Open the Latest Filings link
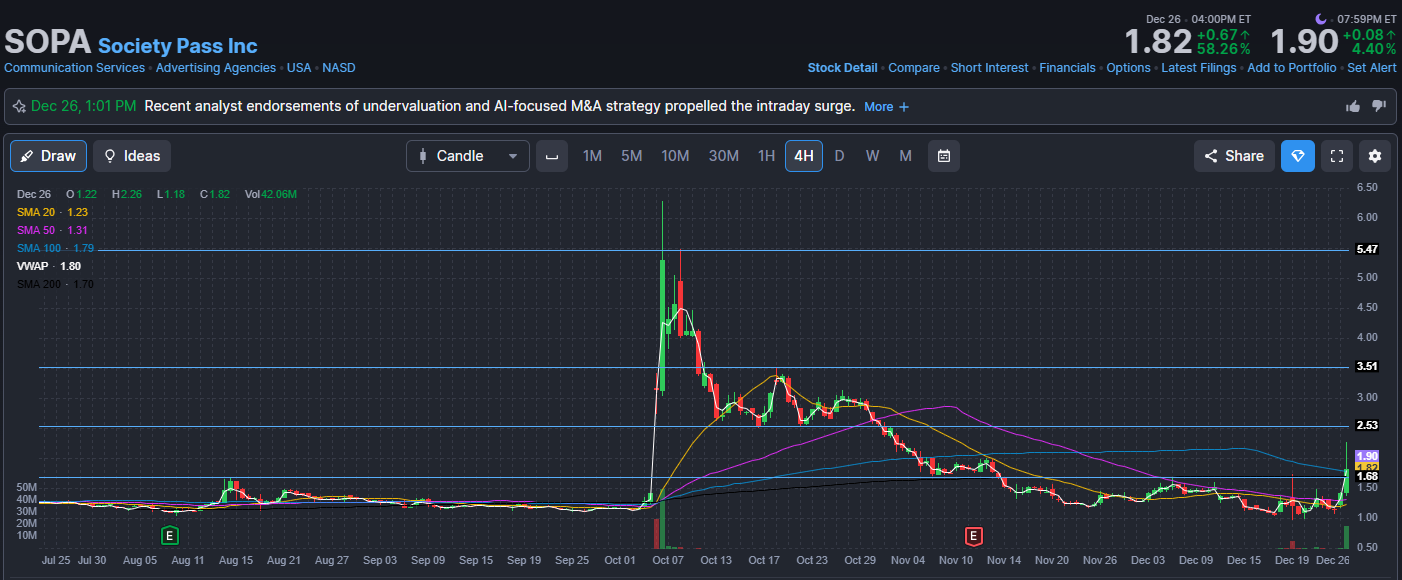This screenshot has height=580, width=1402. (x=1198, y=68)
